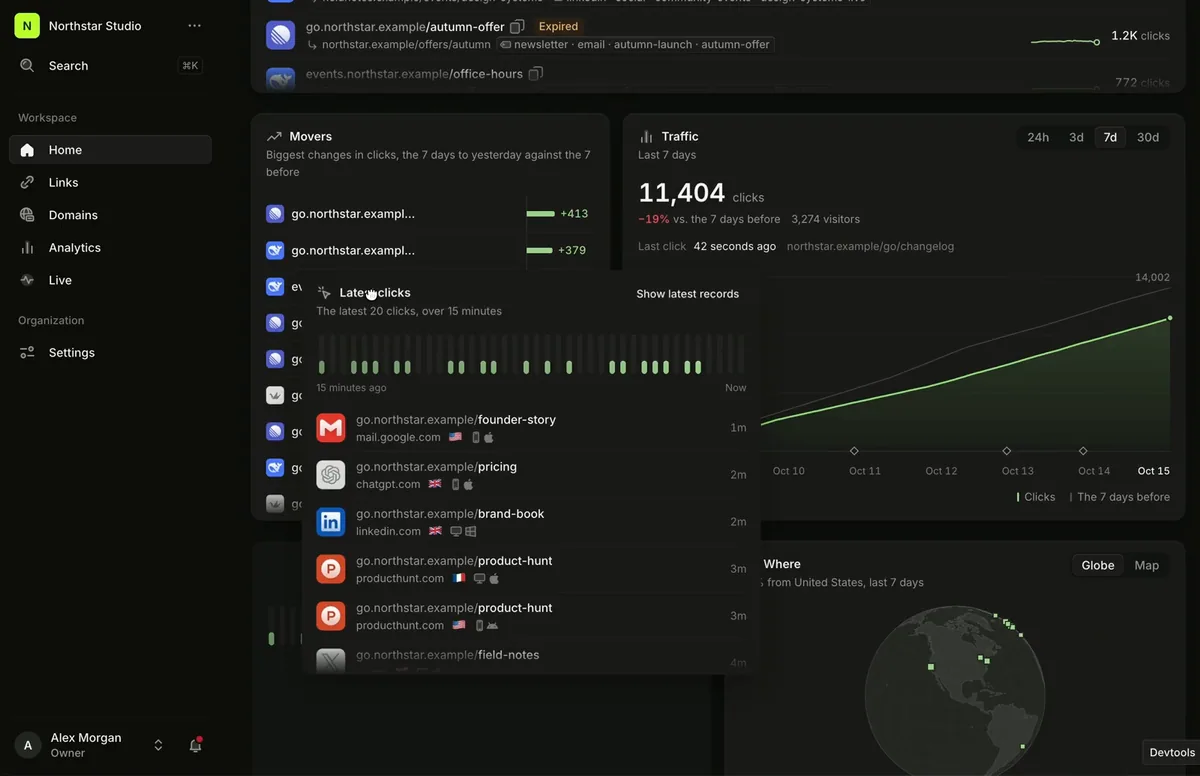
Task: Click the Alex Morgan avatar circle
Action: click(x=27, y=745)
